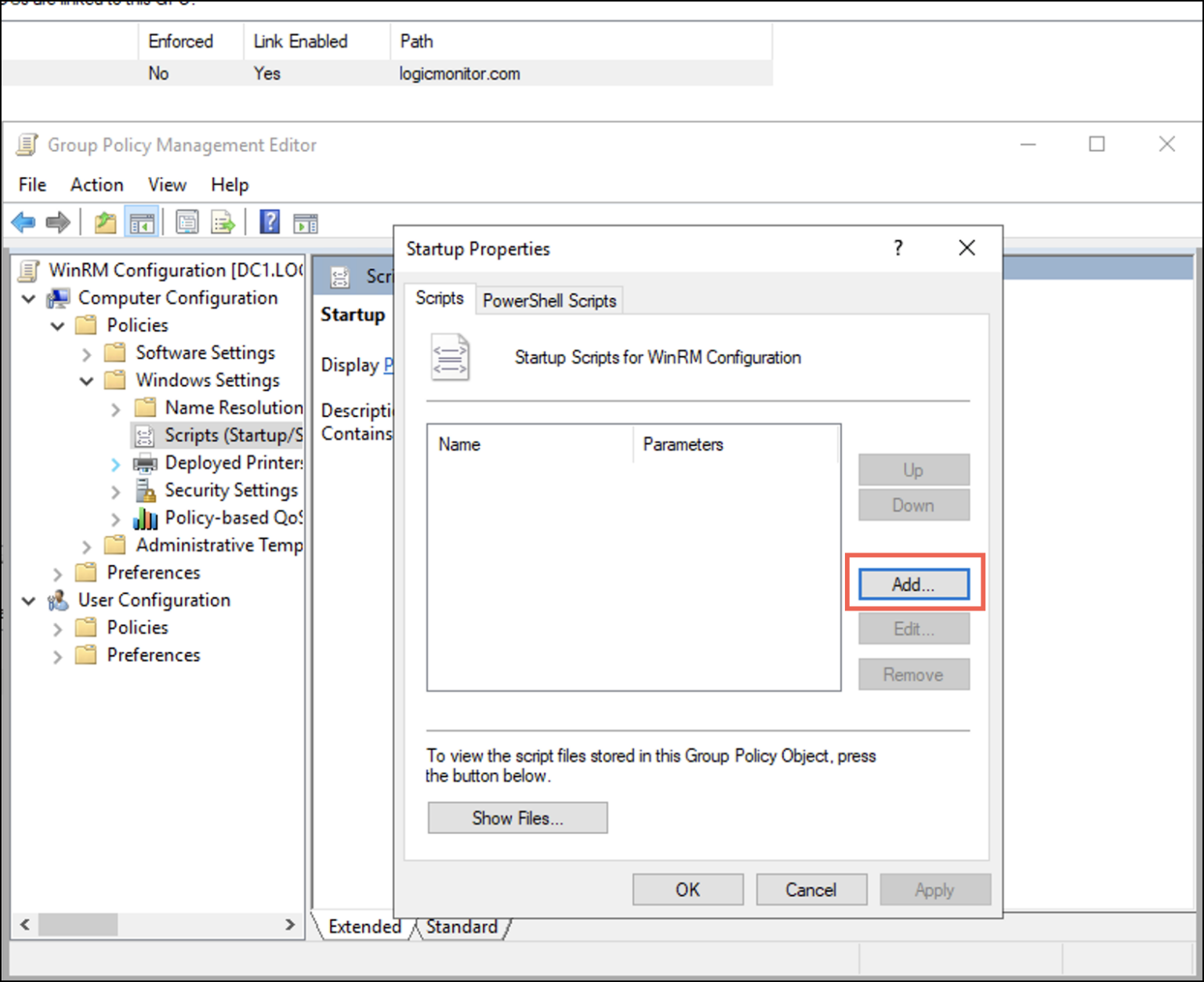1204x982 pixels.
Task: Open the Action menu
Action: [x=96, y=184]
